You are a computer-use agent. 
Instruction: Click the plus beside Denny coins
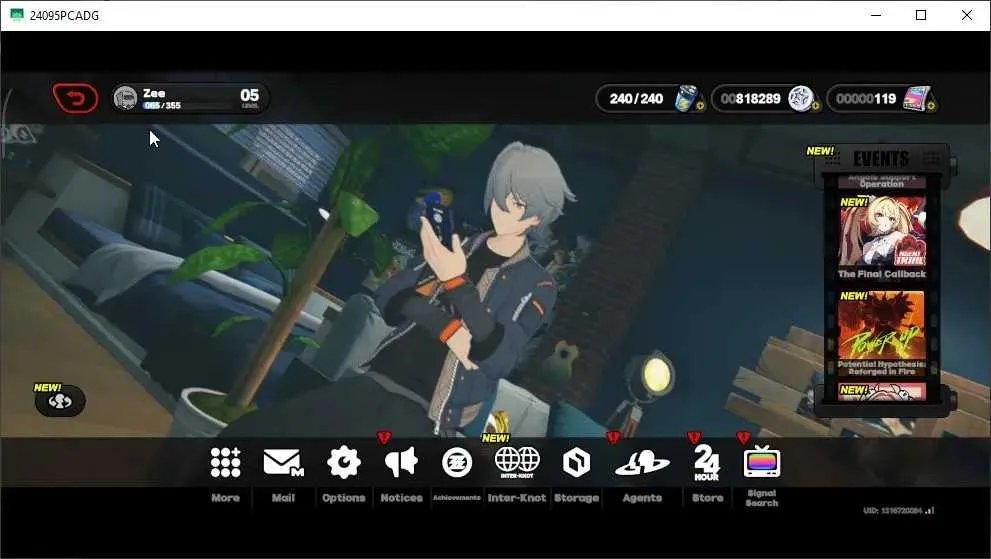(815, 106)
